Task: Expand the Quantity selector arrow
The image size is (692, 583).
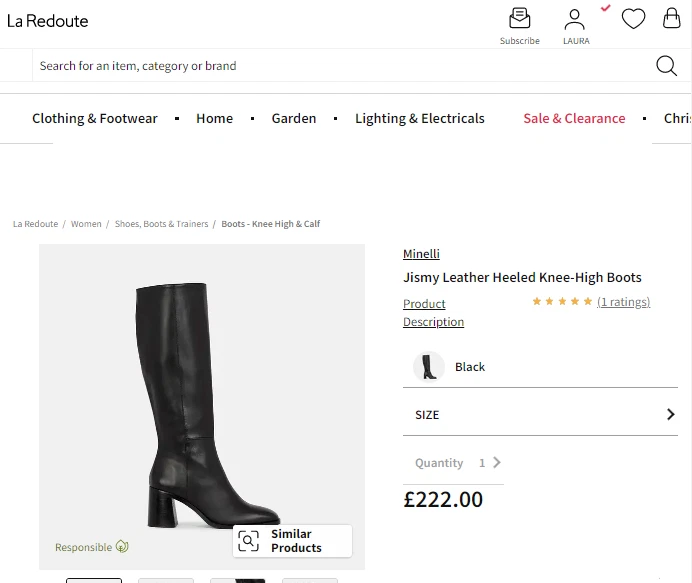Action: [497, 462]
